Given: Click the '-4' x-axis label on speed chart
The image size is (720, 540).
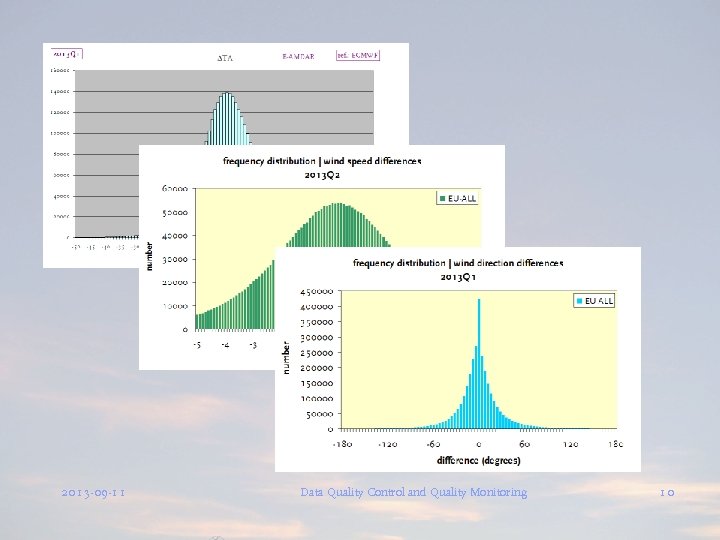Looking at the screenshot, I should 225,345.
